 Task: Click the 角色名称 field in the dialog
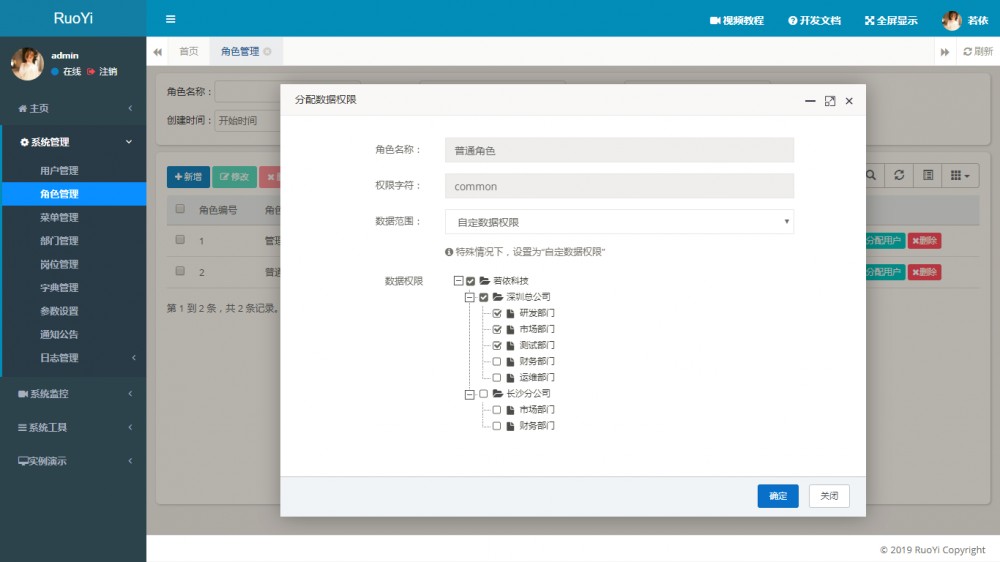[619, 150]
